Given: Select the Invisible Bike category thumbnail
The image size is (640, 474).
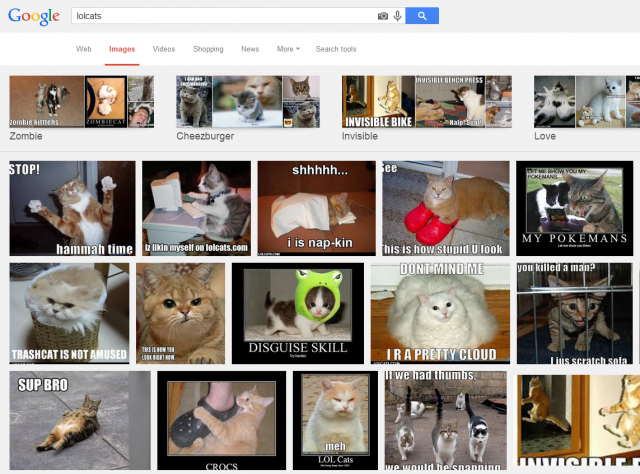Looking at the screenshot, I should (x=378, y=102).
